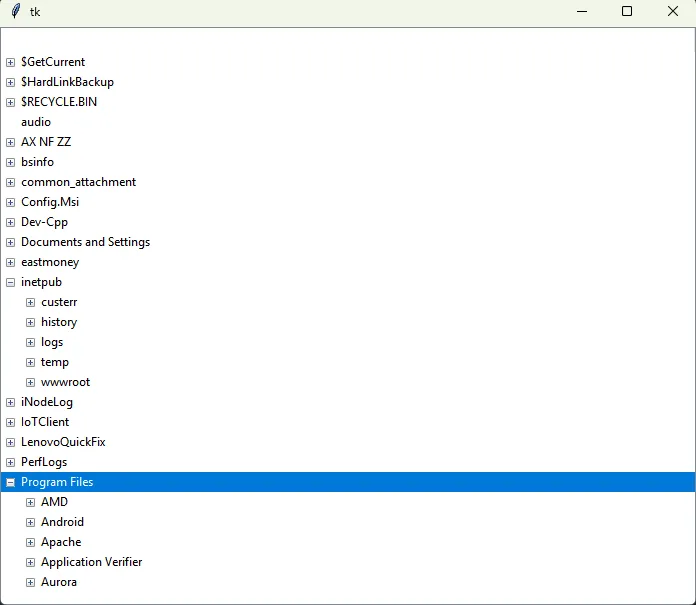
Task: Expand the Application Verifier node
Action: coord(30,562)
